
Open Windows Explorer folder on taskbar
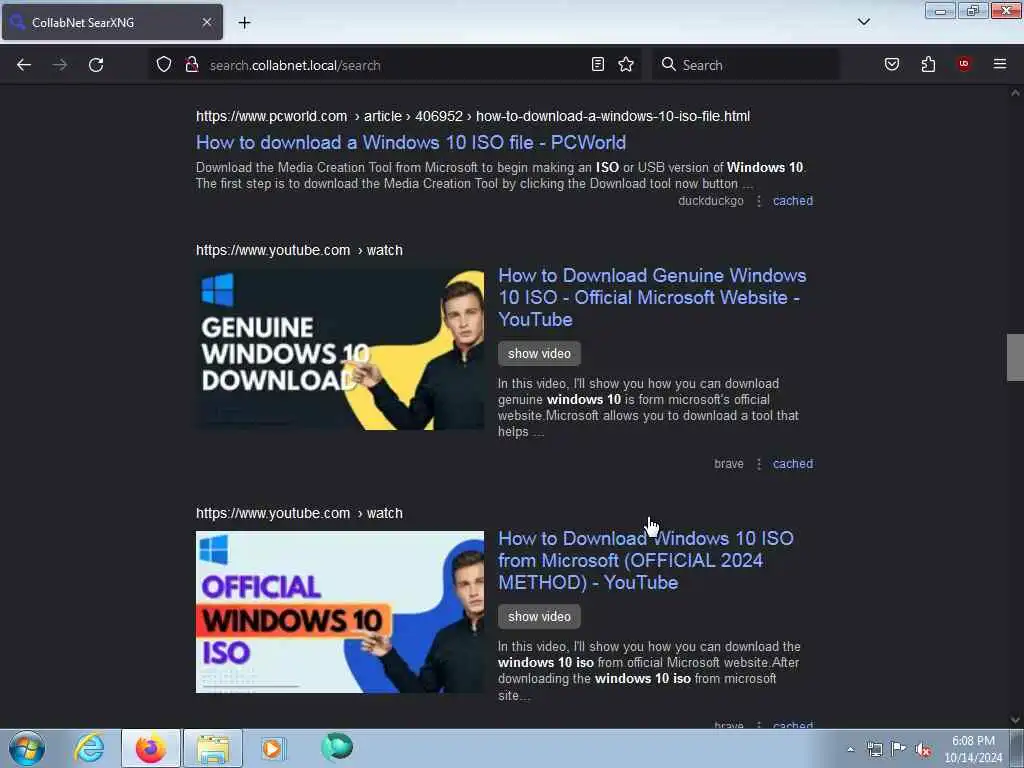pyautogui.click(x=213, y=748)
